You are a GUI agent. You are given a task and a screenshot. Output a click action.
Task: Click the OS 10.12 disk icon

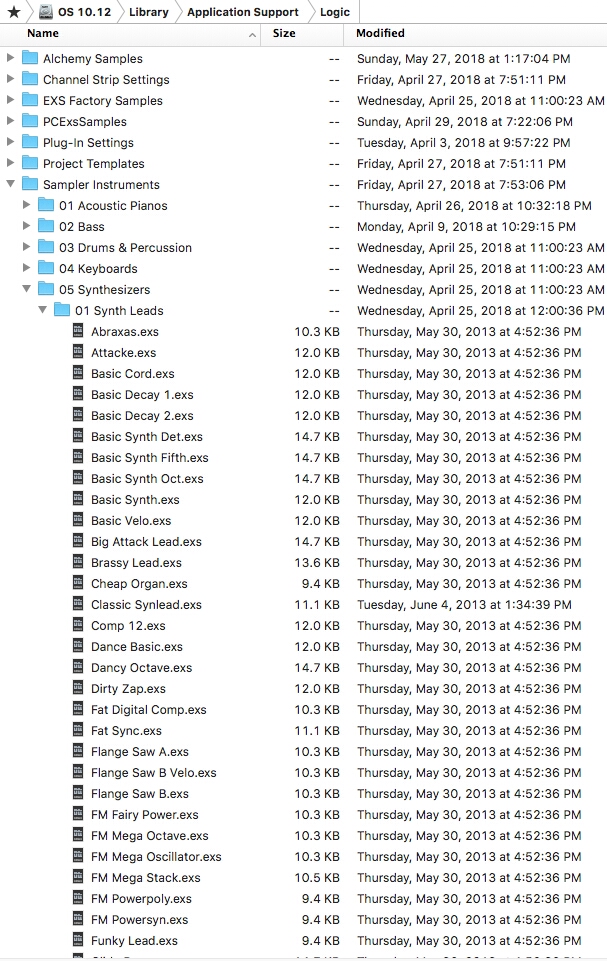tap(46, 12)
